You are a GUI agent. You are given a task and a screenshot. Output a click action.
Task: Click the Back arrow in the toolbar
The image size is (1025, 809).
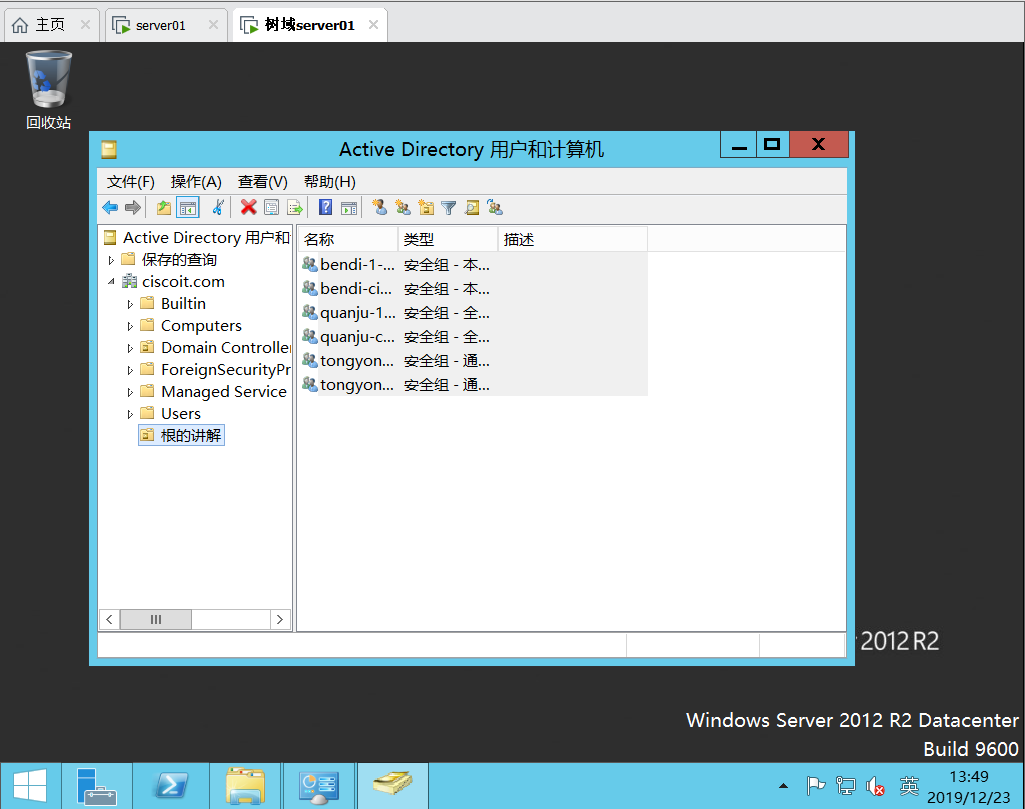[x=110, y=208]
